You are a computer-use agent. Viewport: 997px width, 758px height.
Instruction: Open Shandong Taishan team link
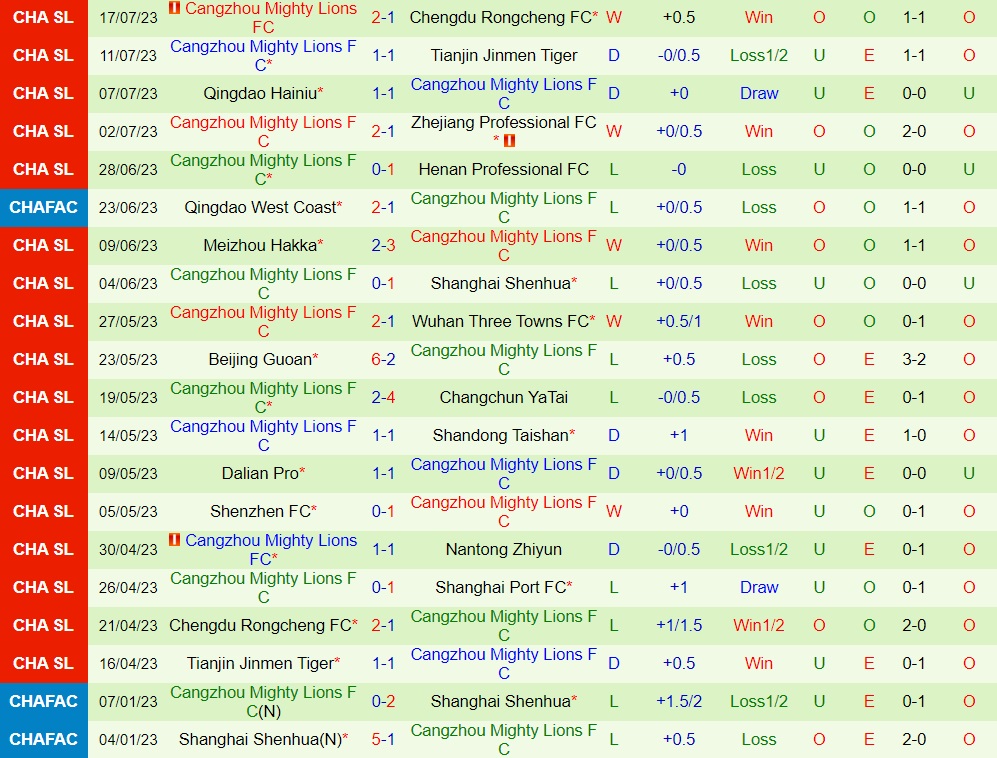[500, 435]
